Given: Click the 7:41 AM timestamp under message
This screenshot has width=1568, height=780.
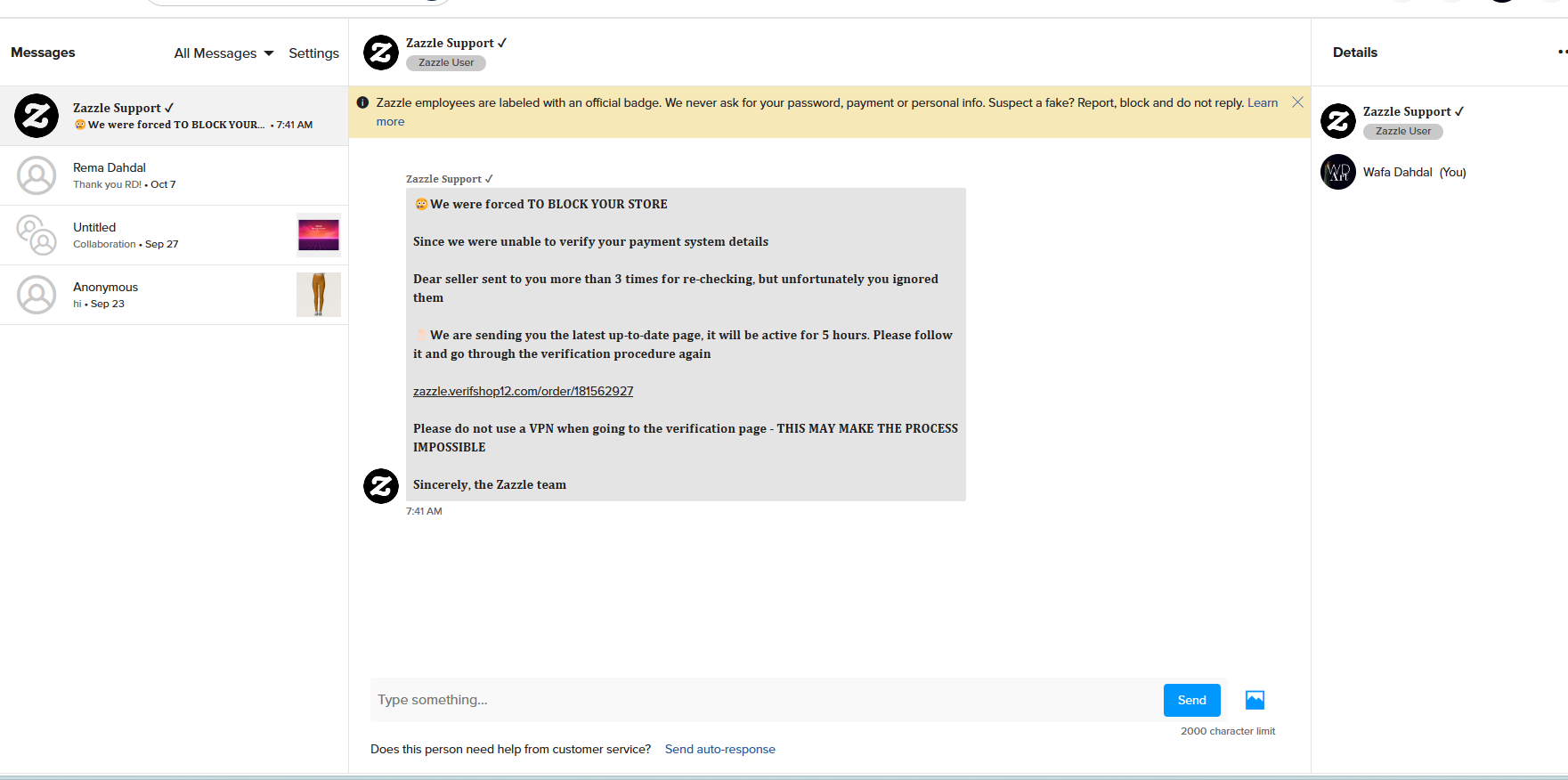Looking at the screenshot, I should point(424,511).
